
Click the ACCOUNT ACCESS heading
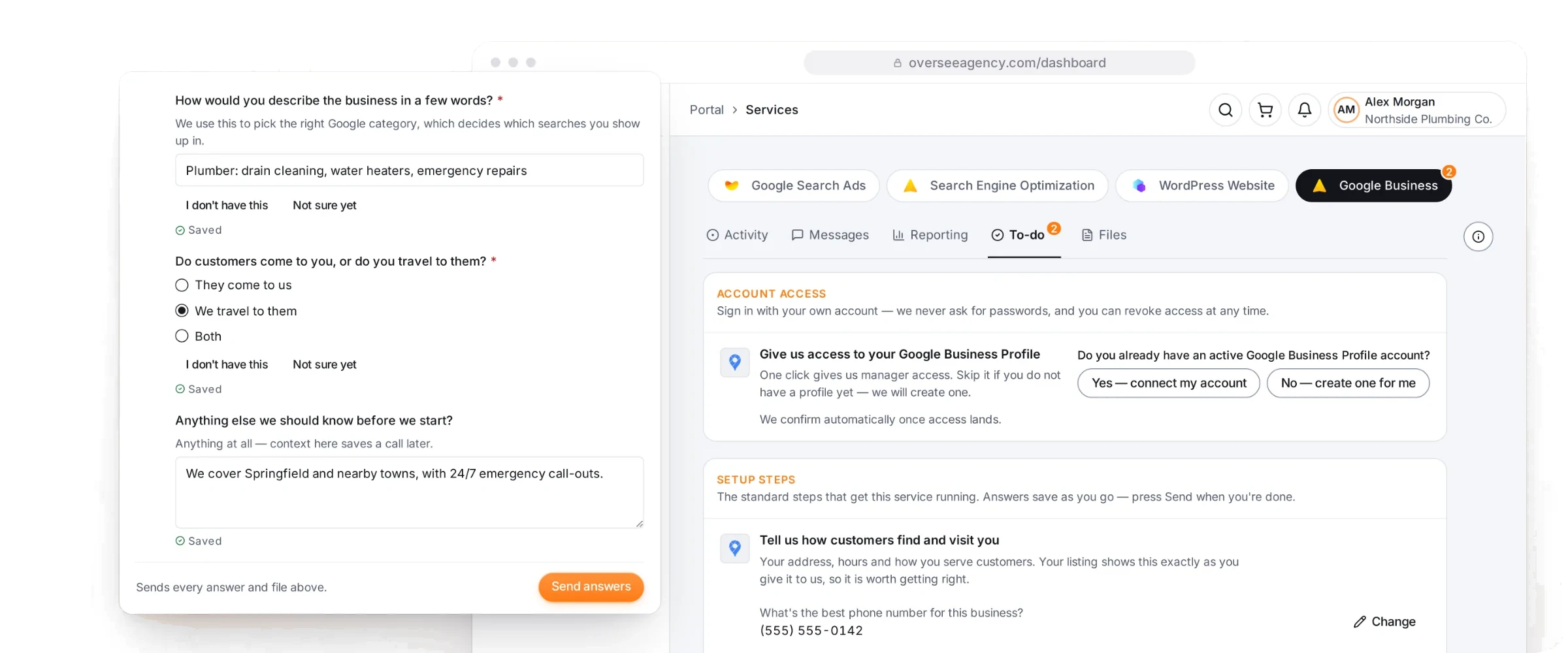tap(771, 294)
